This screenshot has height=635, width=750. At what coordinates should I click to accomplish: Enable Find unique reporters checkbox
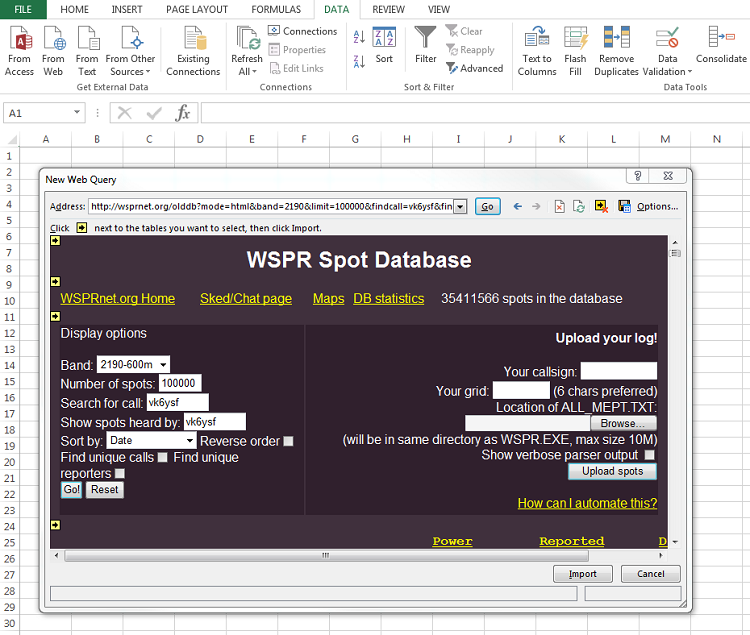(120, 473)
